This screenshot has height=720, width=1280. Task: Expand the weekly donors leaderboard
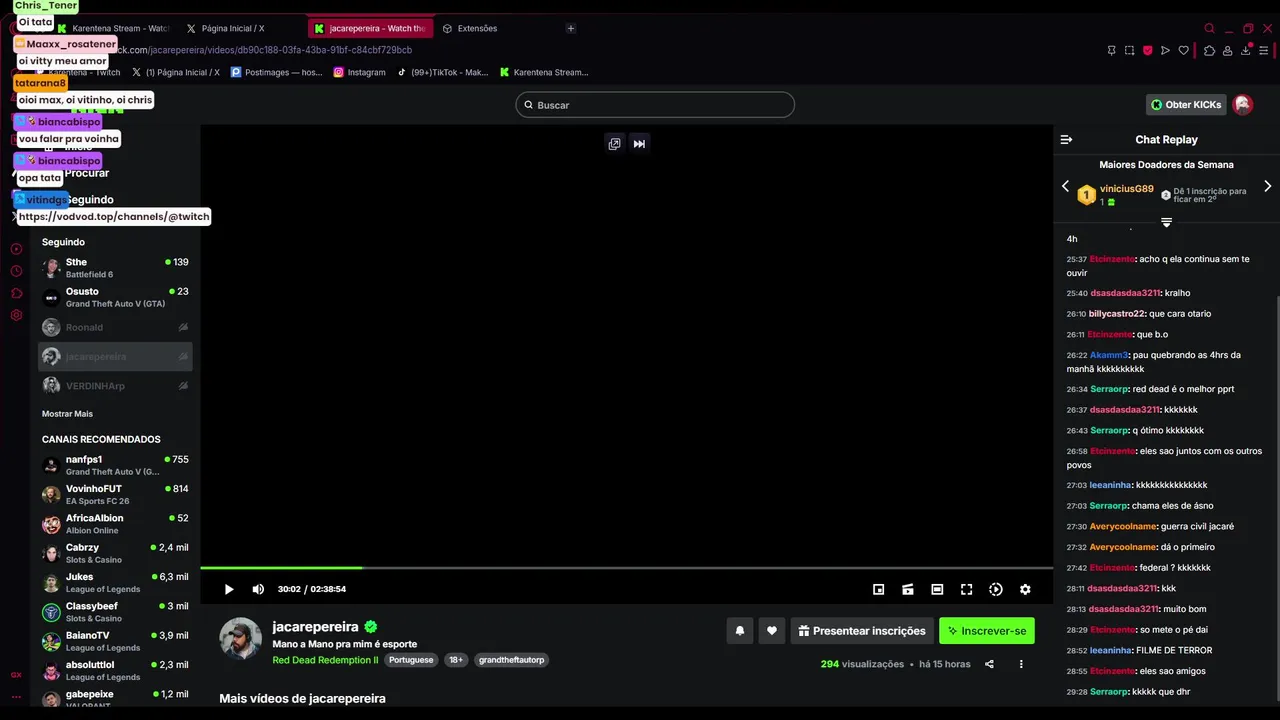click(1166, 222)
